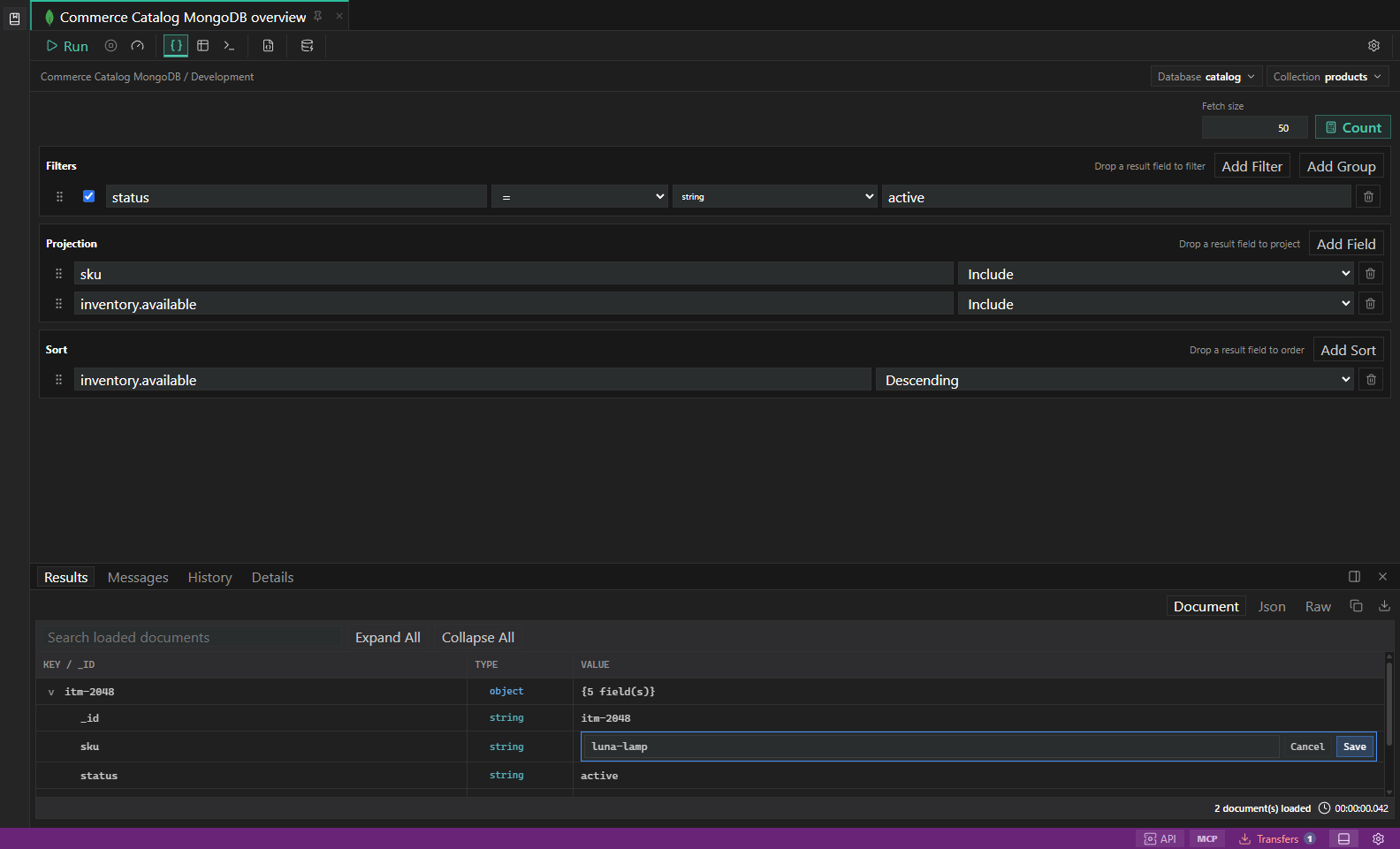The image size is (1400, 849).
Task: Remove inventory.available projection field
Action: click(1370, 304)
